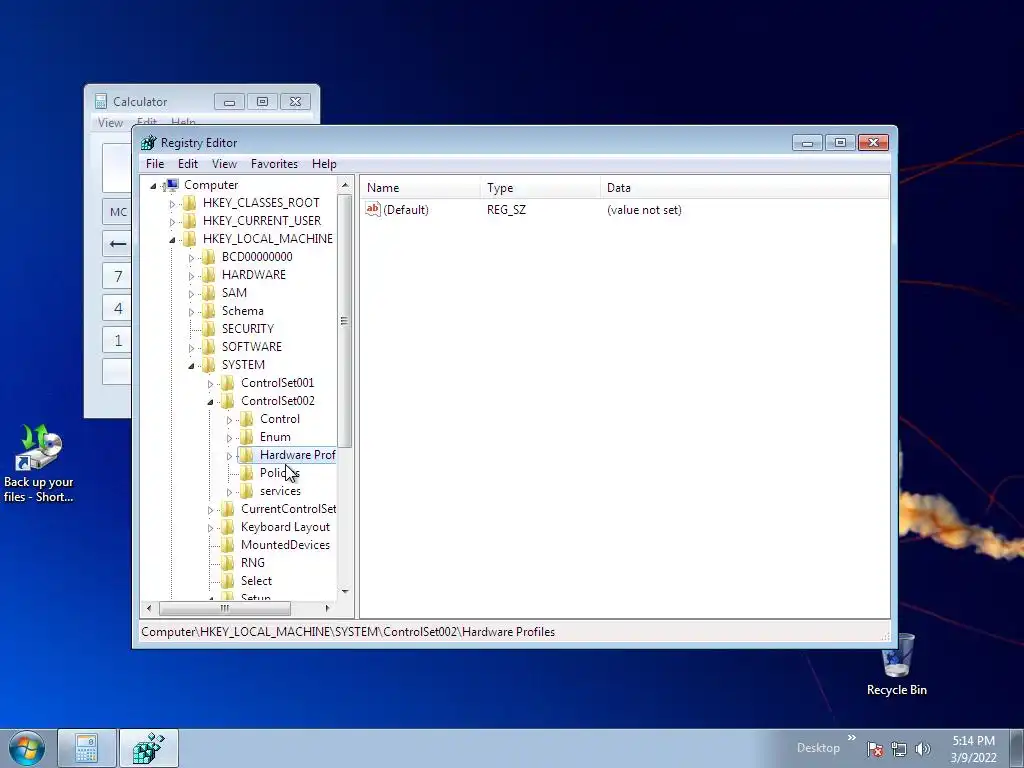Select the Select key folder icon
Image resolution: width=1024 pixels, height=768 pixels.
tap(227, 581)
